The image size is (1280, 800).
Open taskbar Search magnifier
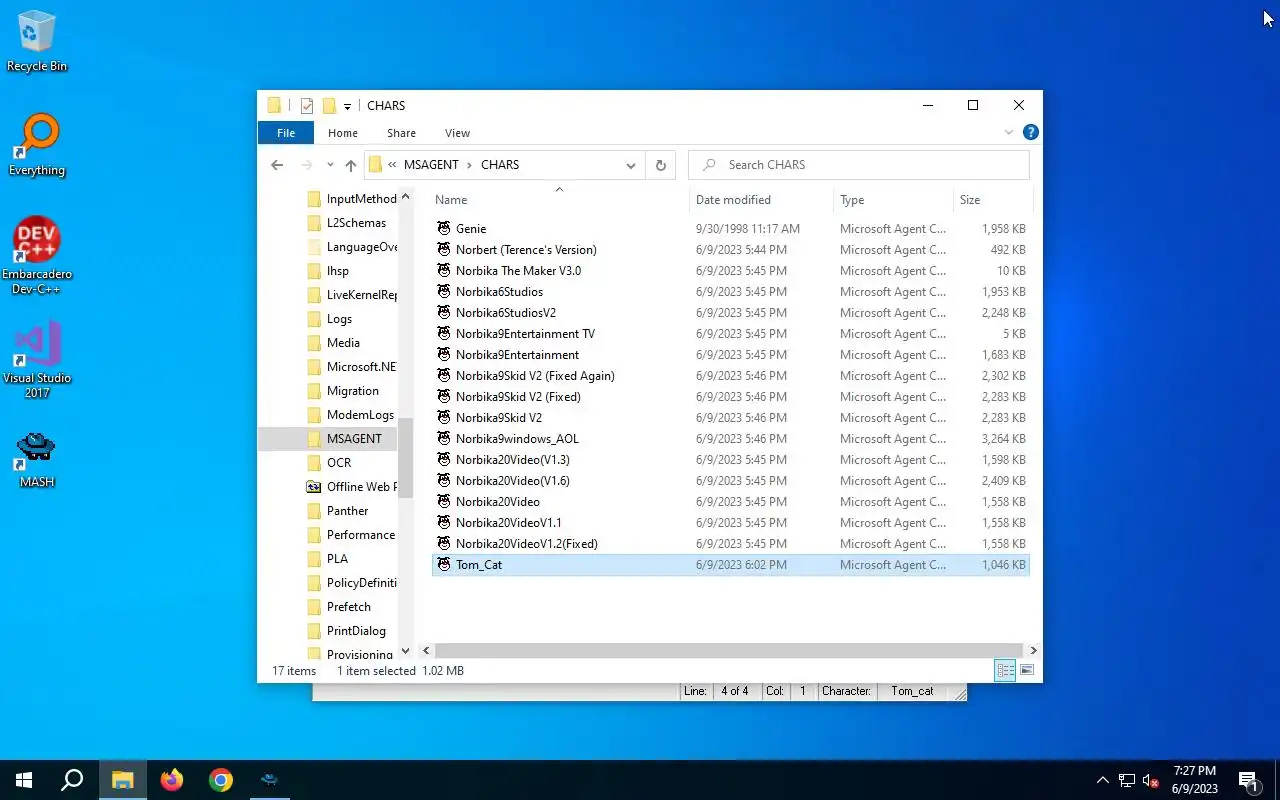[72, 780]
